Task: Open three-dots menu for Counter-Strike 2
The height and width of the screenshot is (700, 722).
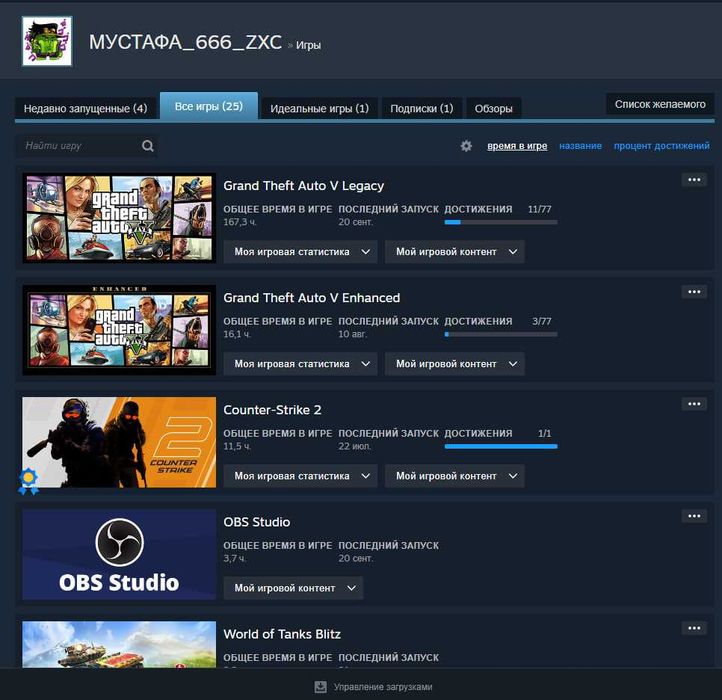Action: click(x=694, y=404)
